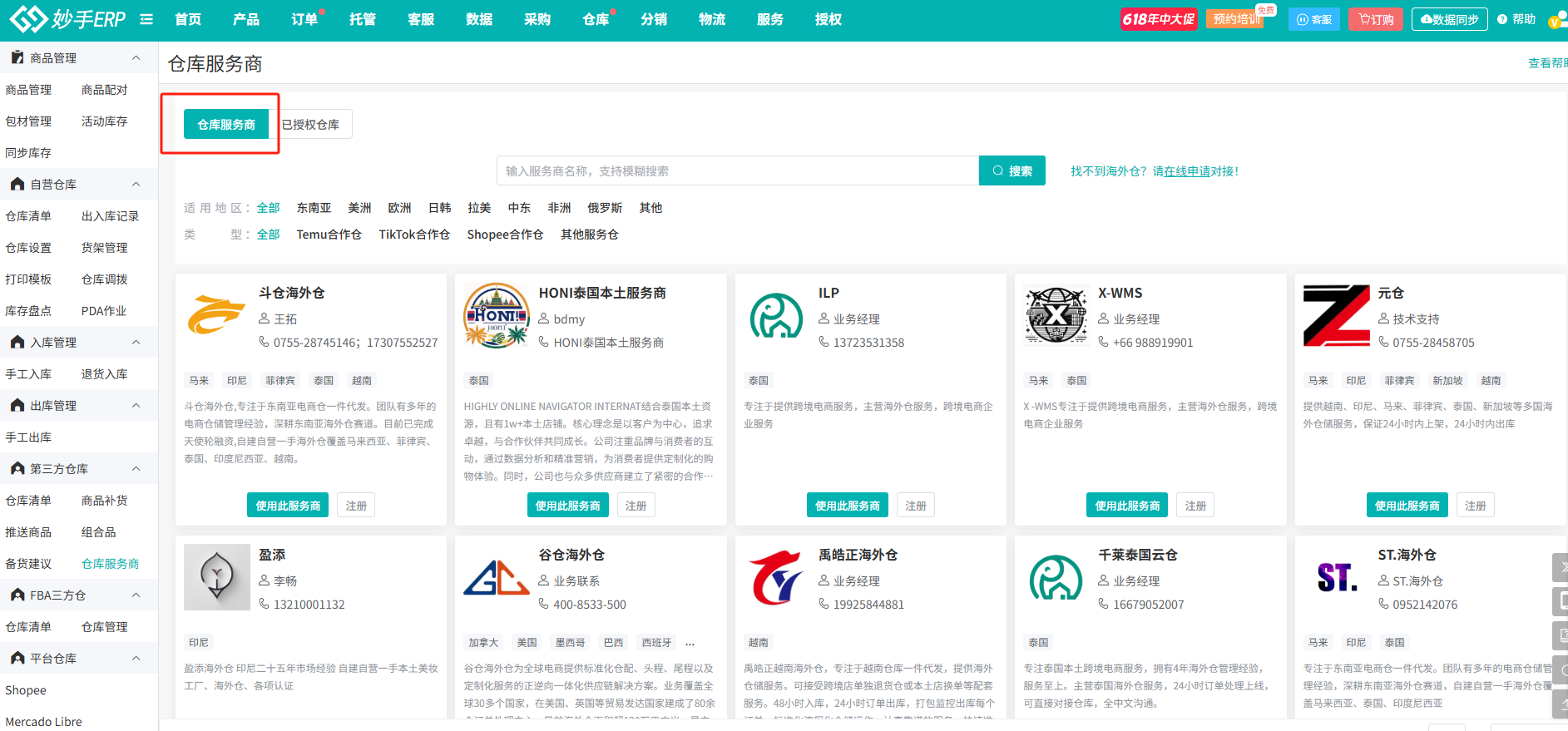Image resolution: width=1568 pixels, height=731 pixels.
Task: Filter type by Shopee合作仓
Action: coord(505,234)
